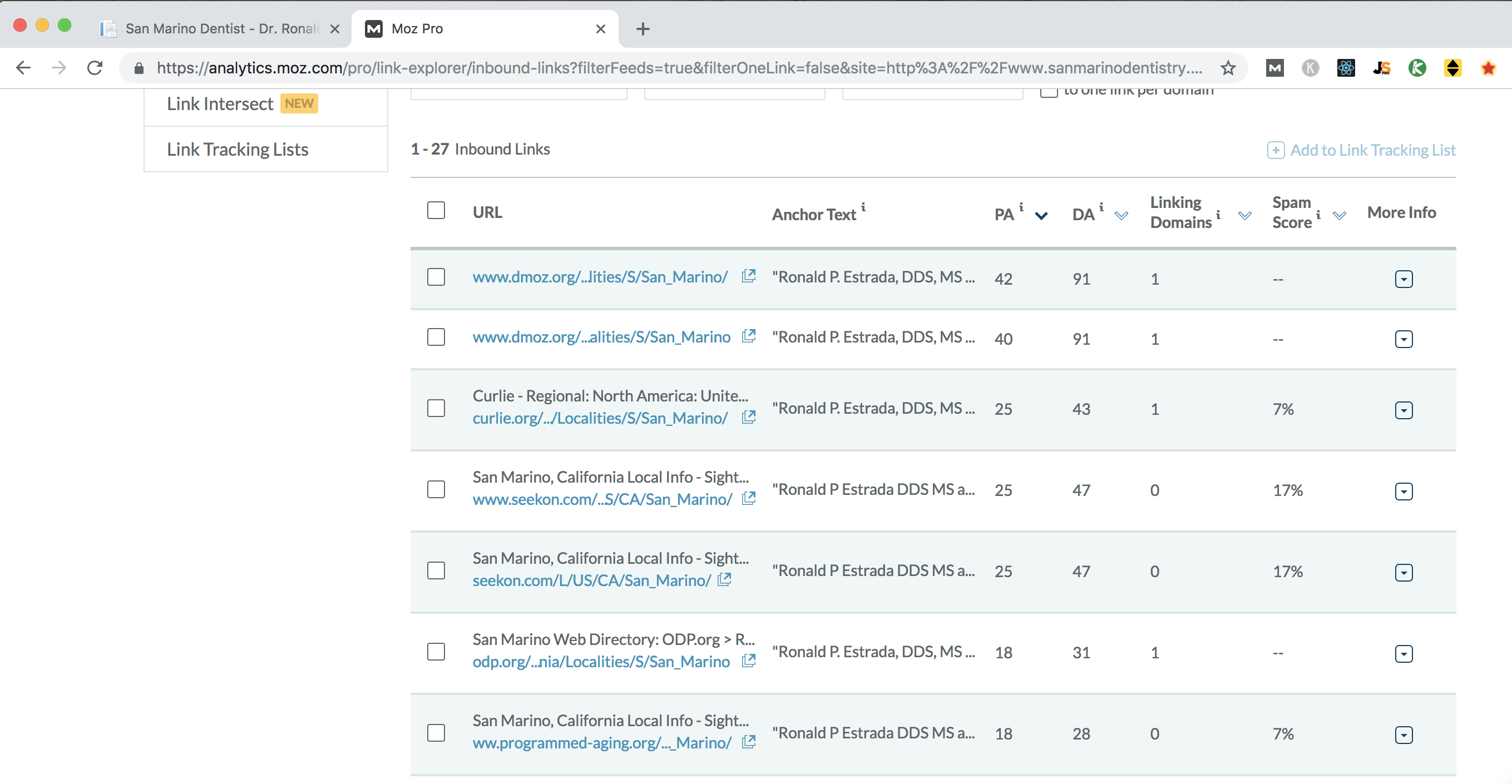The height and width of the screenshot is (784, 1512).
Task: Open Link Intersect in the sidebar
Action: coord(220,104)
